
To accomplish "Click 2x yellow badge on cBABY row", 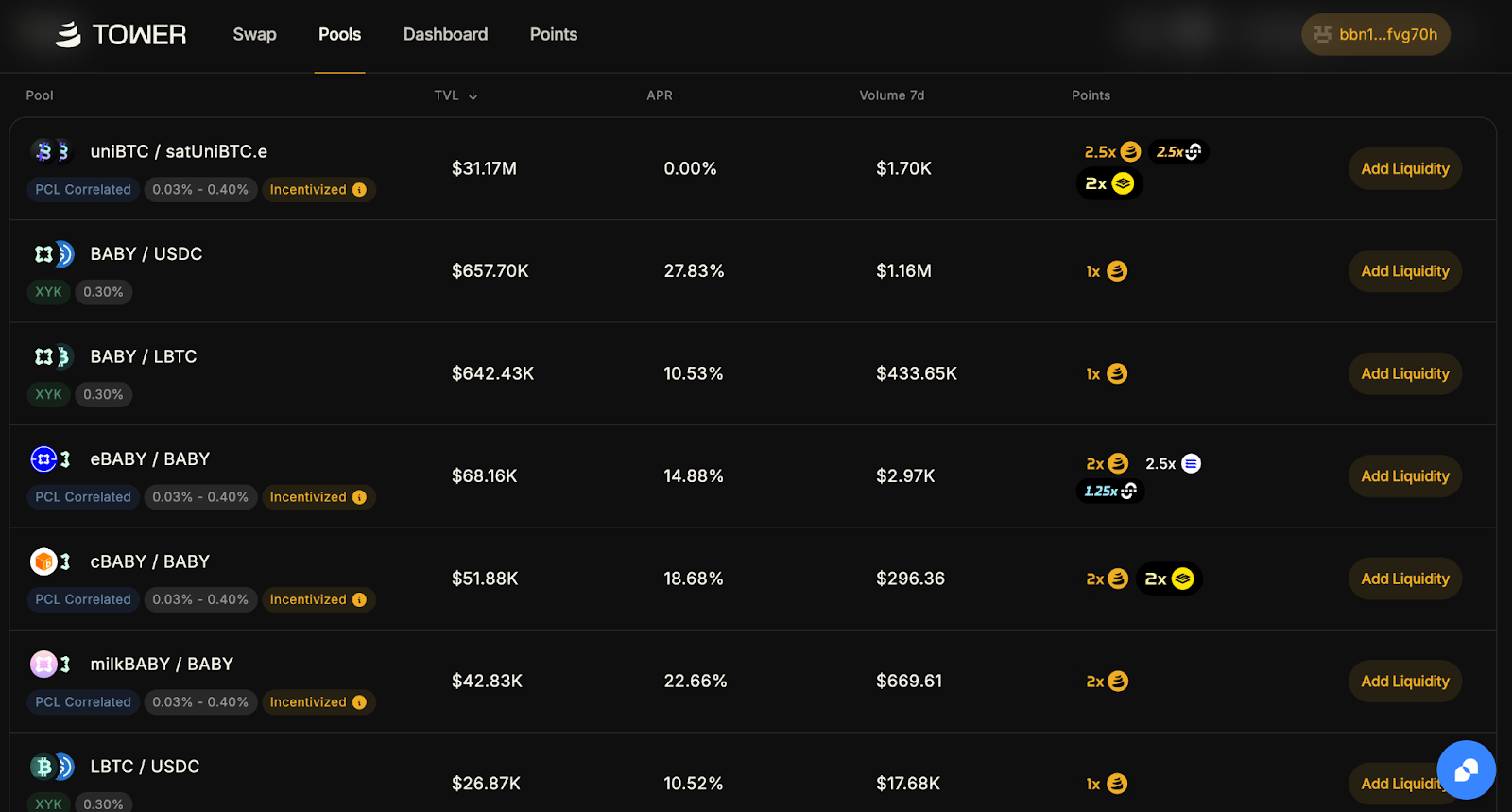I will pyautogui.click(x=1169, y=579).
